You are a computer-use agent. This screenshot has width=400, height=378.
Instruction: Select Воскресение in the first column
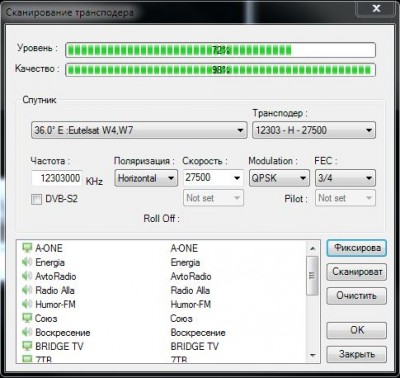click(x=63, y=332)
